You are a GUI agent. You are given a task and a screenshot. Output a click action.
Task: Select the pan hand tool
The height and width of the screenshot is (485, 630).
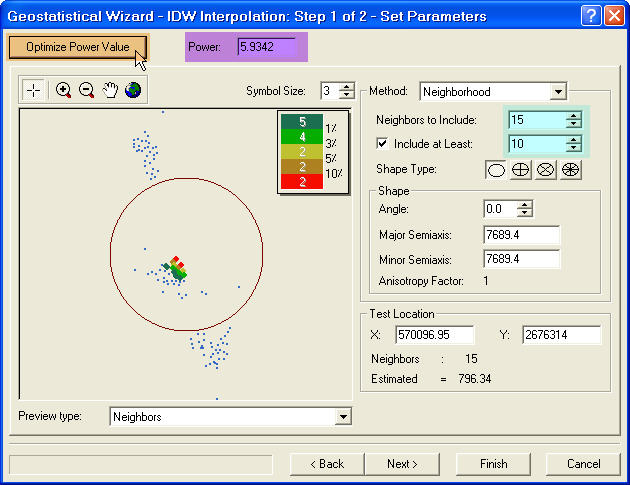(110, 90)
